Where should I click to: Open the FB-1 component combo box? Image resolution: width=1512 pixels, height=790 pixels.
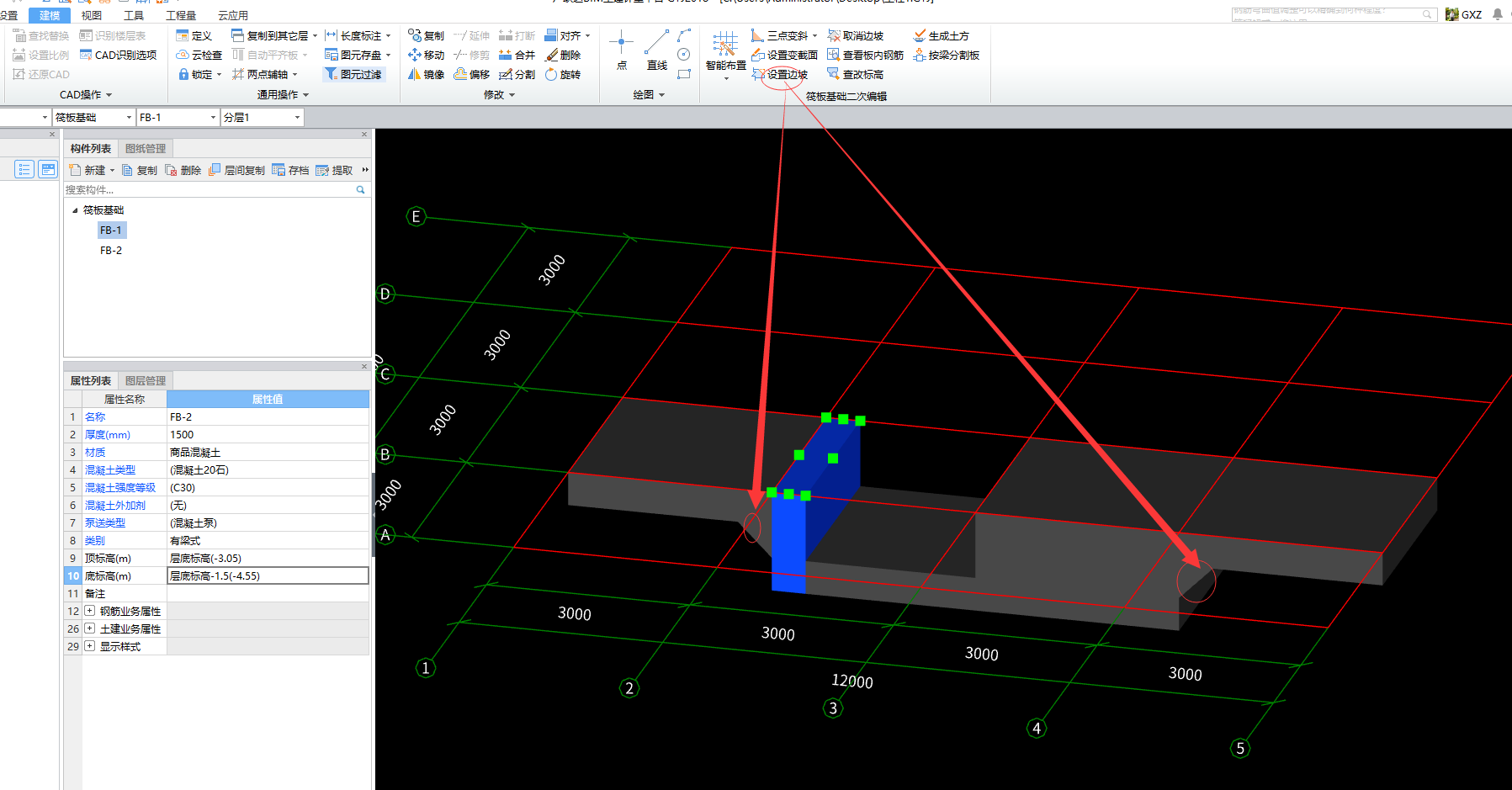(x=178, y=117)
